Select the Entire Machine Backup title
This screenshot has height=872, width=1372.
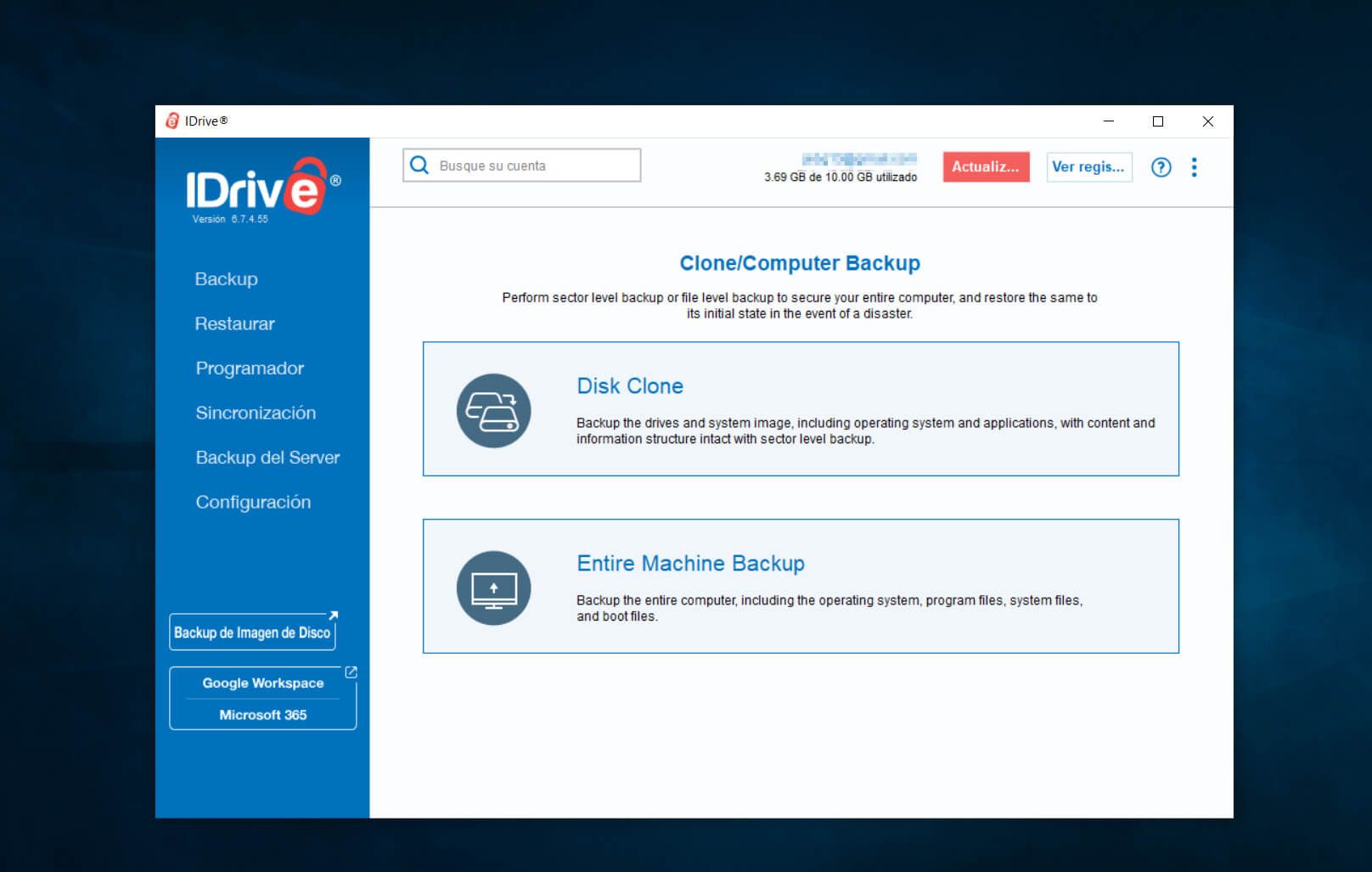point(690,564)
